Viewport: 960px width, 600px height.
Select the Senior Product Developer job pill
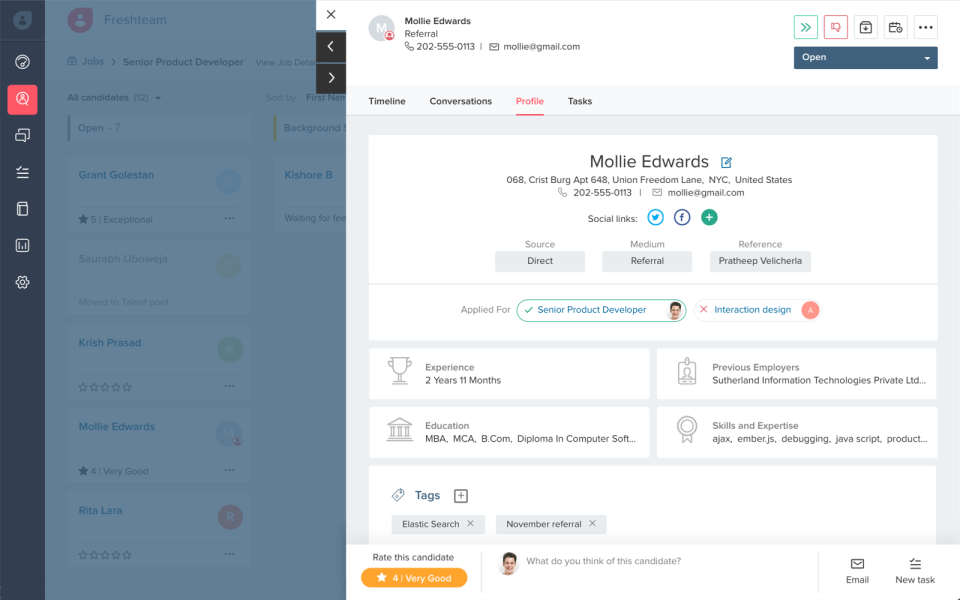601,310
